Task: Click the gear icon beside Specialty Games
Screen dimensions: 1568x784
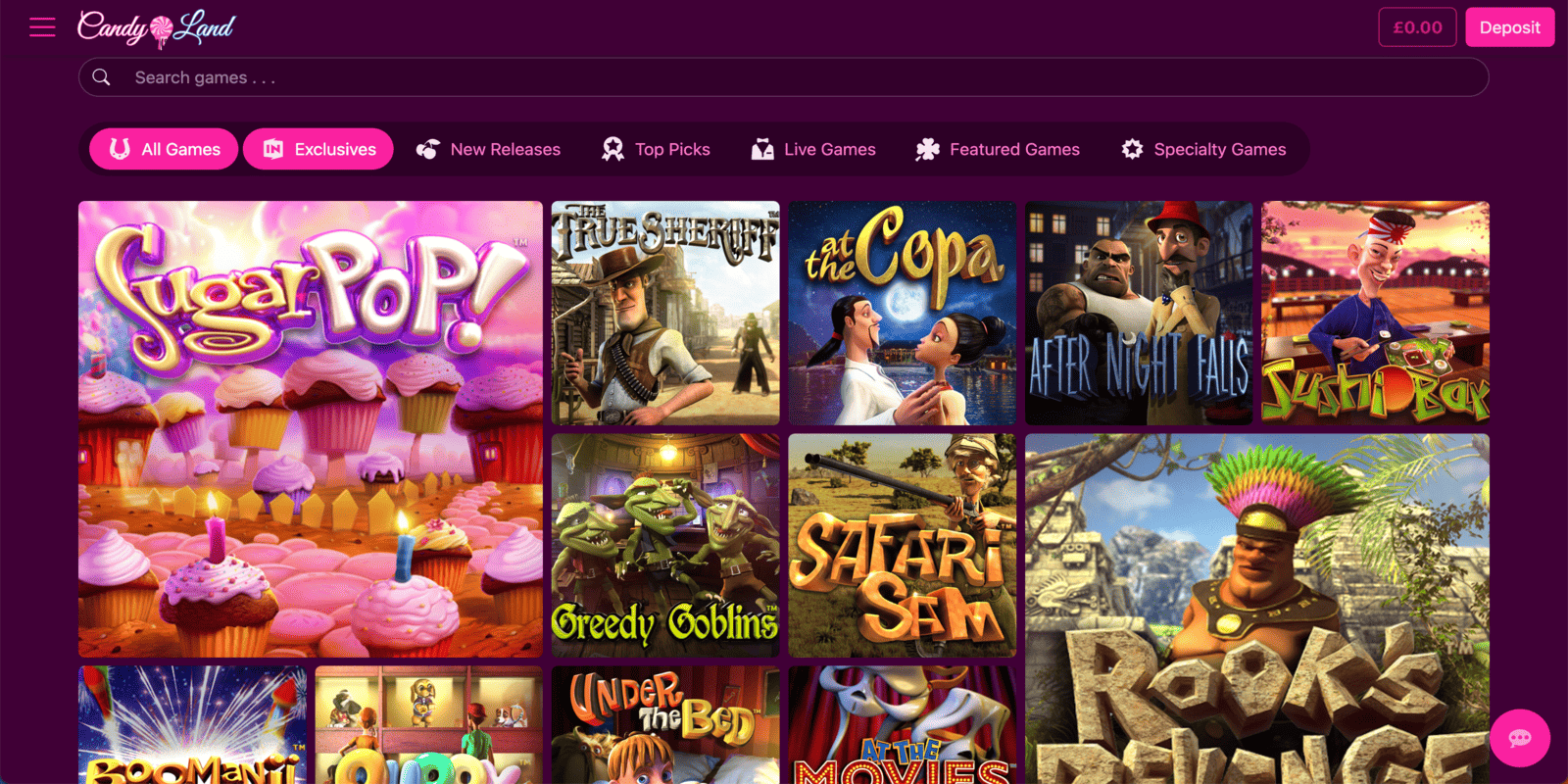Action: (x=1132, y=149)
